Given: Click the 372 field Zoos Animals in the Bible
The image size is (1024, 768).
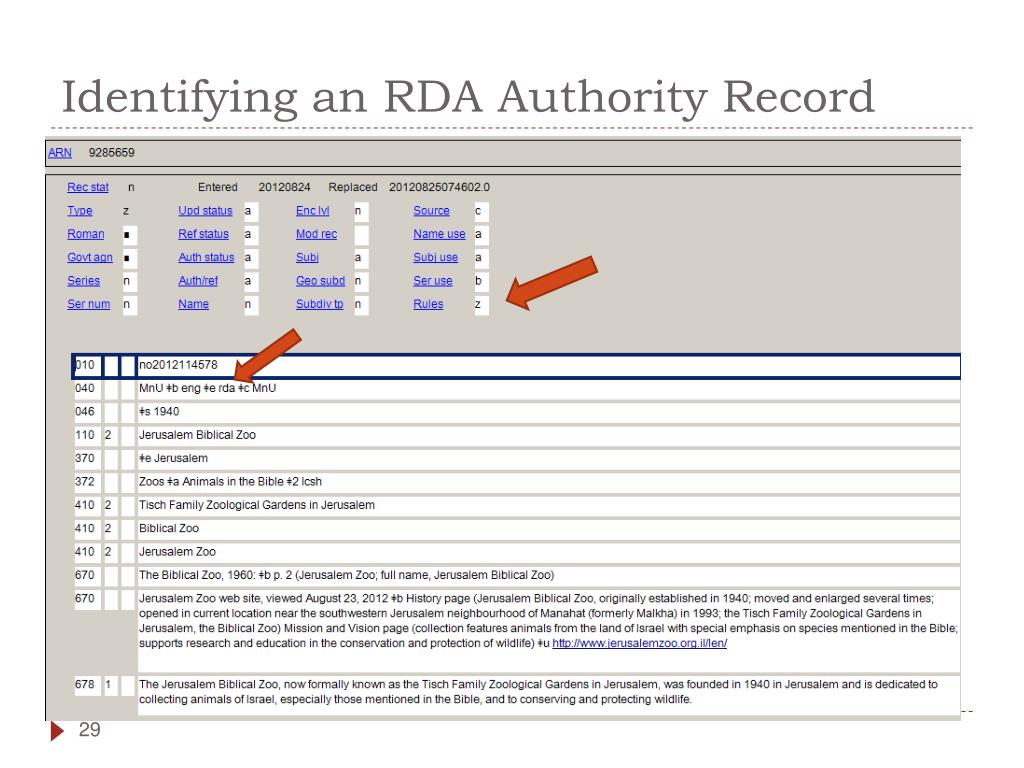Looking at the screenshot, I should [x=548, y=482].
